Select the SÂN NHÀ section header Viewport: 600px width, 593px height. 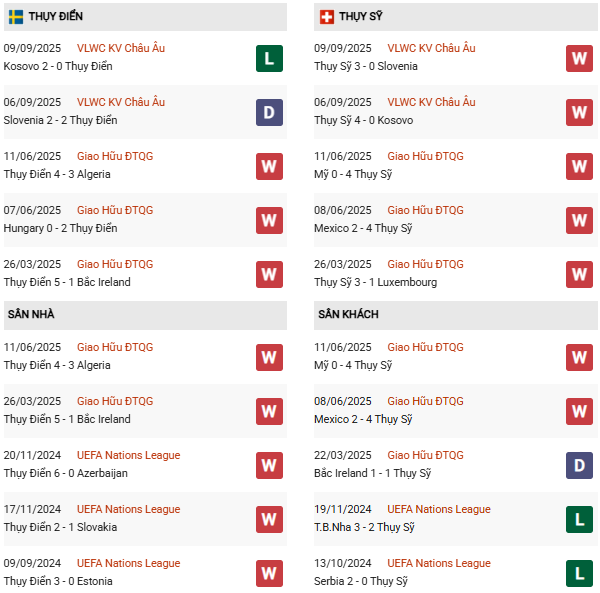[x=31, y=314]
